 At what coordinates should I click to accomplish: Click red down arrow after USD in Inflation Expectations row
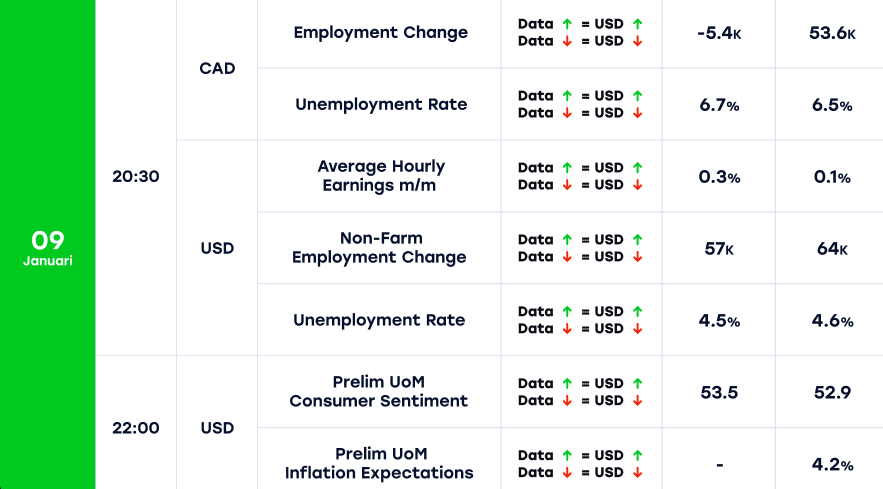click(638, 473)
